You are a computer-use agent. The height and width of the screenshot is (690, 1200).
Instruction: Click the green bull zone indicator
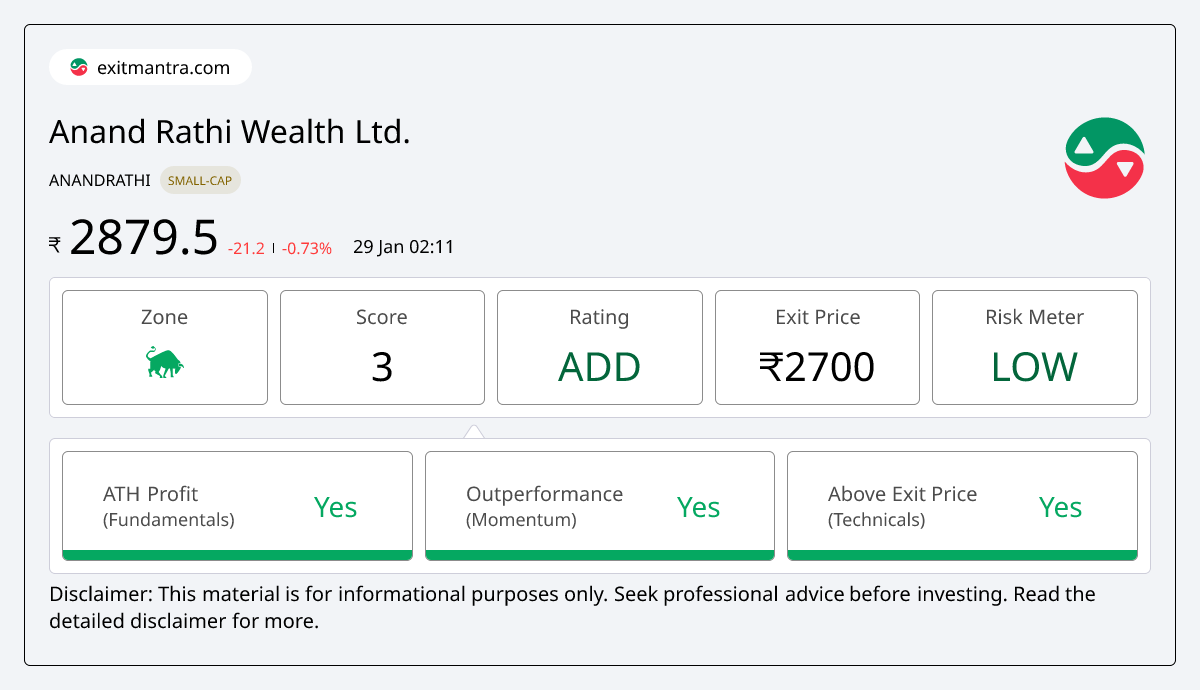click(x=164, y=364)
